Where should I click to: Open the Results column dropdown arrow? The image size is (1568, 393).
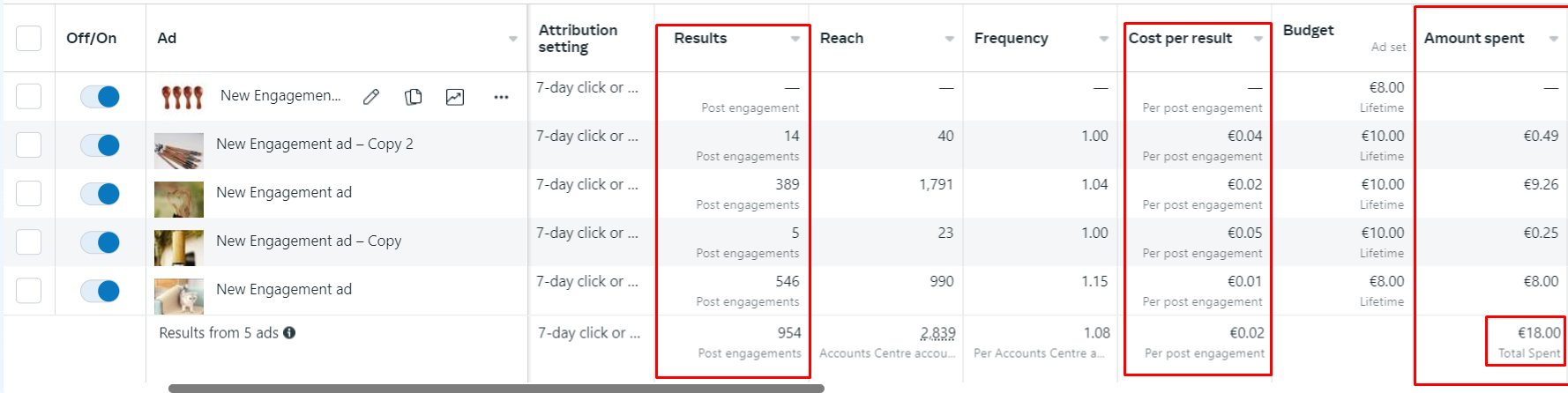pos(795,39)
